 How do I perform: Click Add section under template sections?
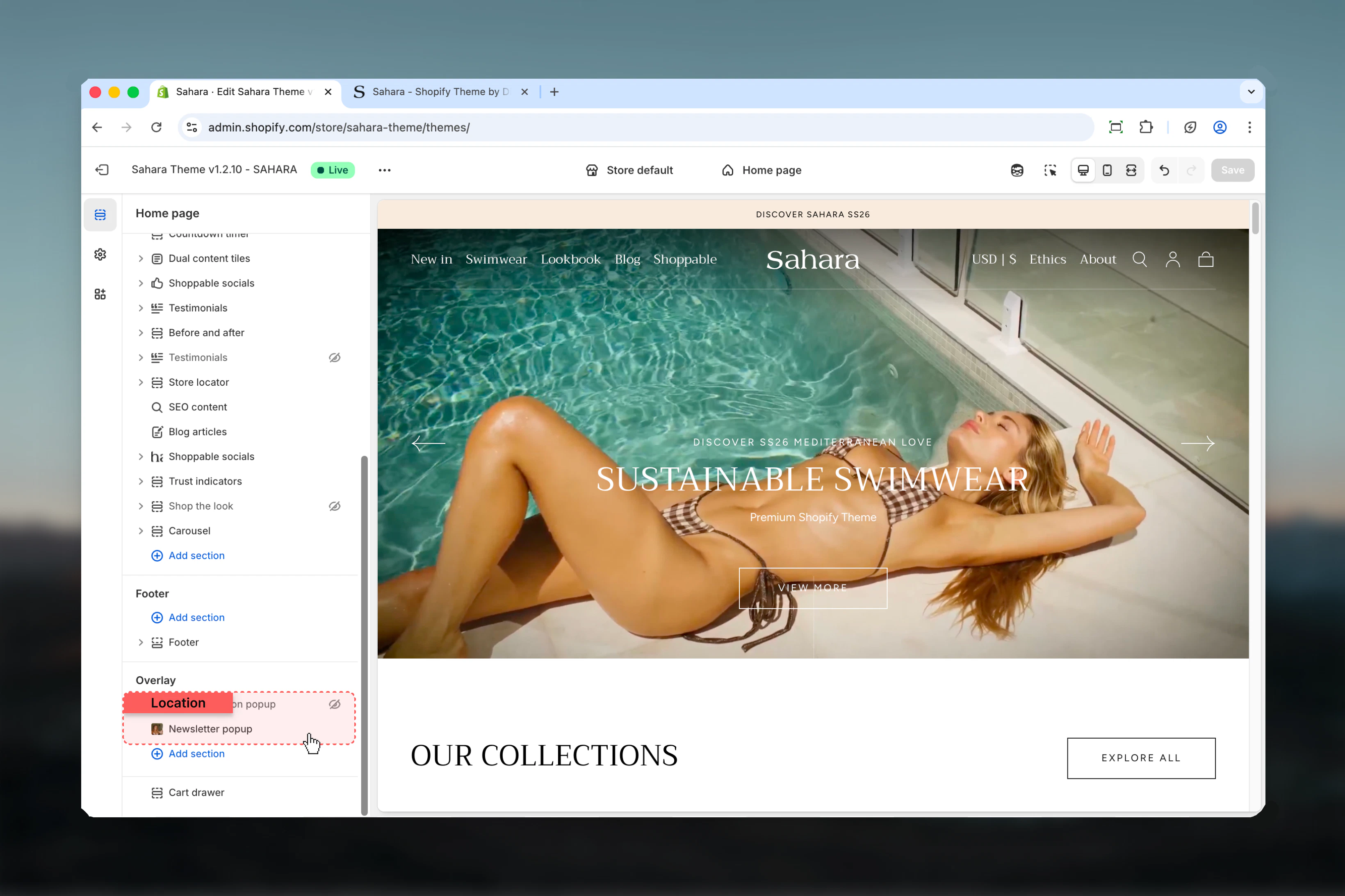coord(187,555)
